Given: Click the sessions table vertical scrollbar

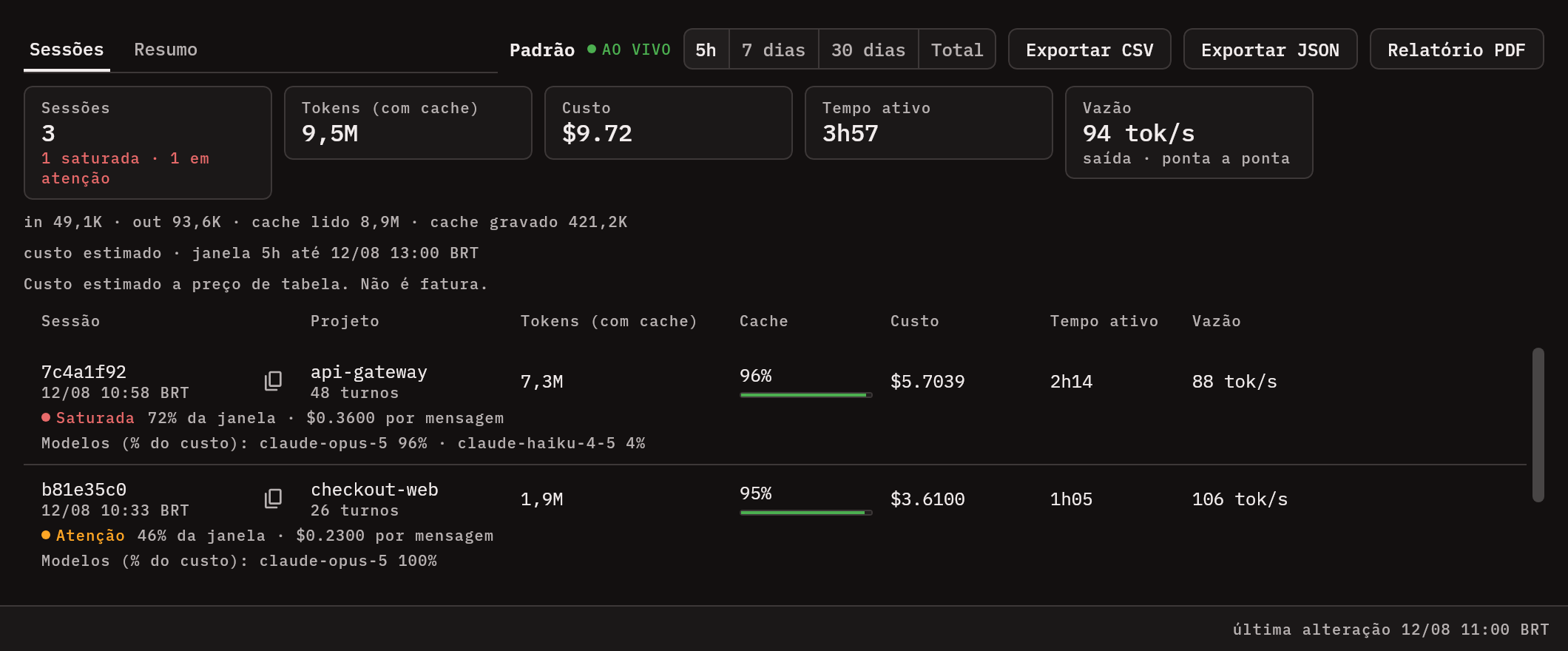Looking at the screenshot, I should tap(1538, 425).
